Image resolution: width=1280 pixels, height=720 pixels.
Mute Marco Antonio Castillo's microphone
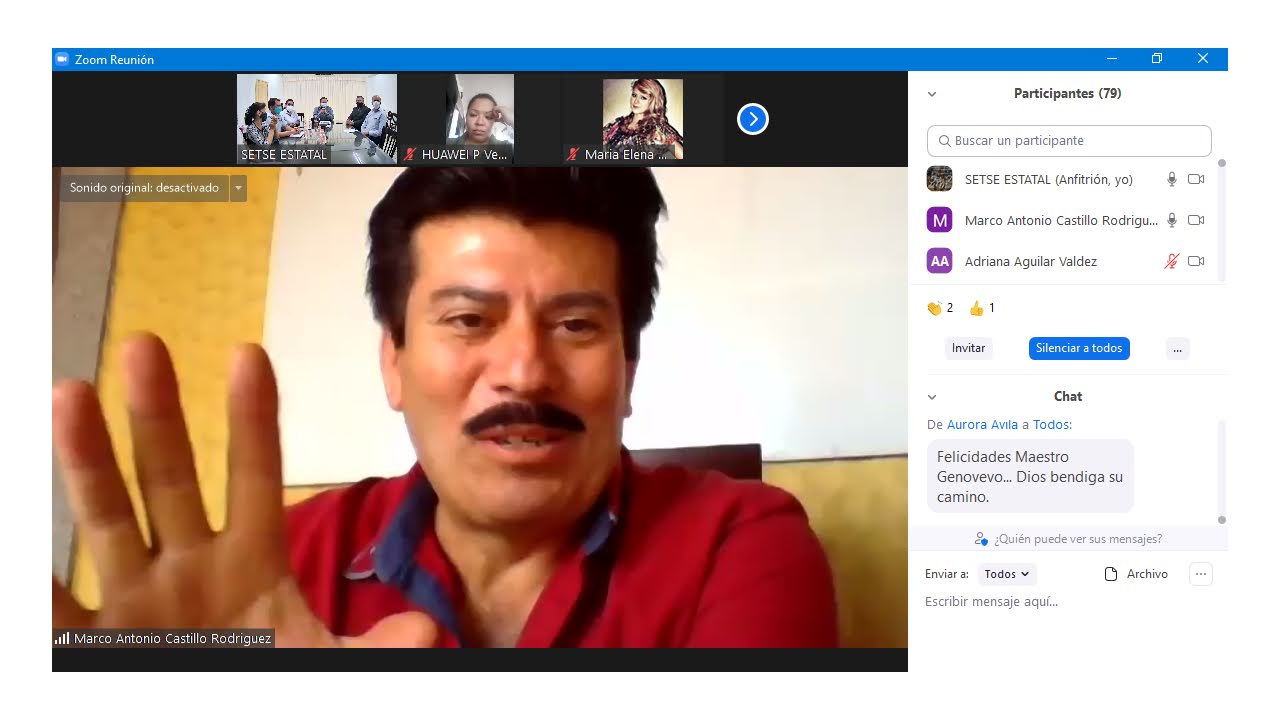[1172, 220]
